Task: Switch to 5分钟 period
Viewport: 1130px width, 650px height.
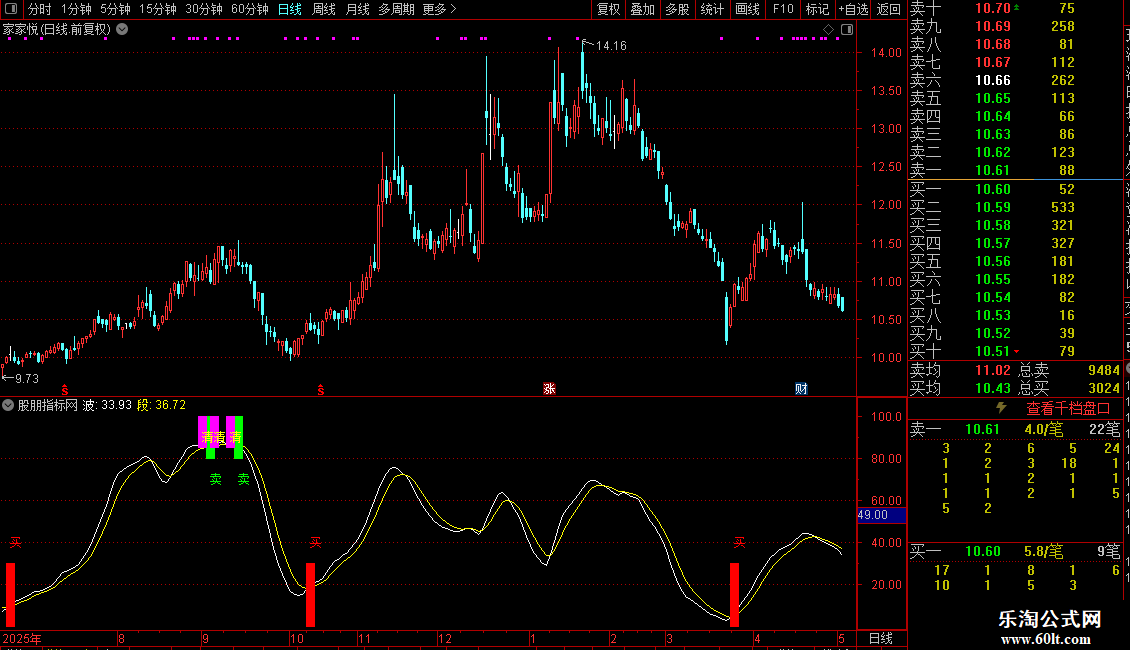Action: point(115,9)
